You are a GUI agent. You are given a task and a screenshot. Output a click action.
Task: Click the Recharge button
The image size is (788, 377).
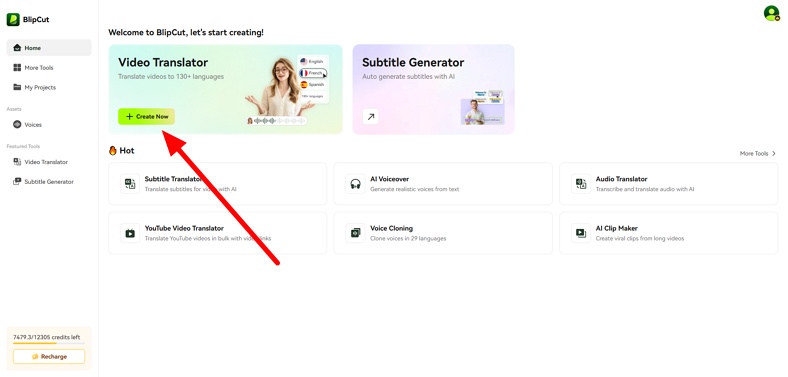[49, 356]
